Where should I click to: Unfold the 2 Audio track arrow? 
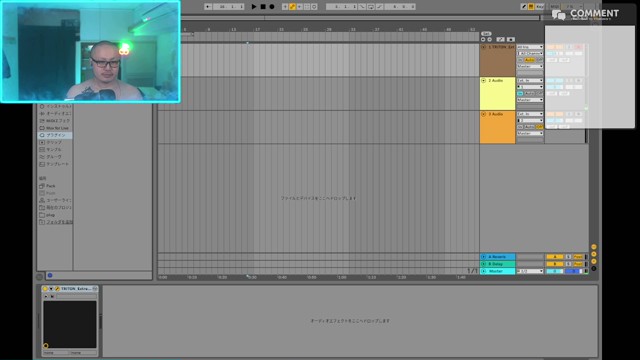coord(484,80)
